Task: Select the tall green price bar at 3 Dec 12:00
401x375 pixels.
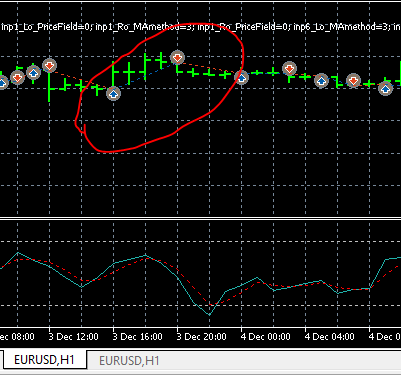Action: click(x=49, y=86)
